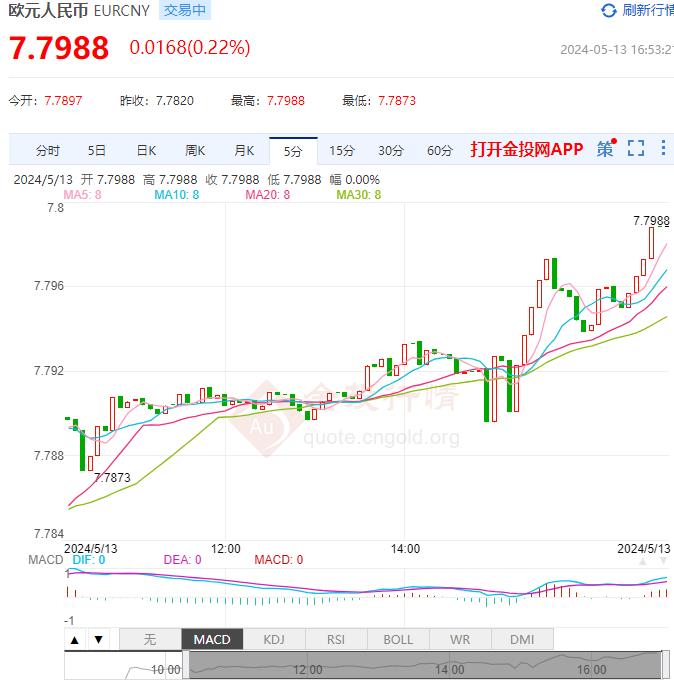Enable the KDJ indicator
Viewport: 674px width, 687px height.
274,639
